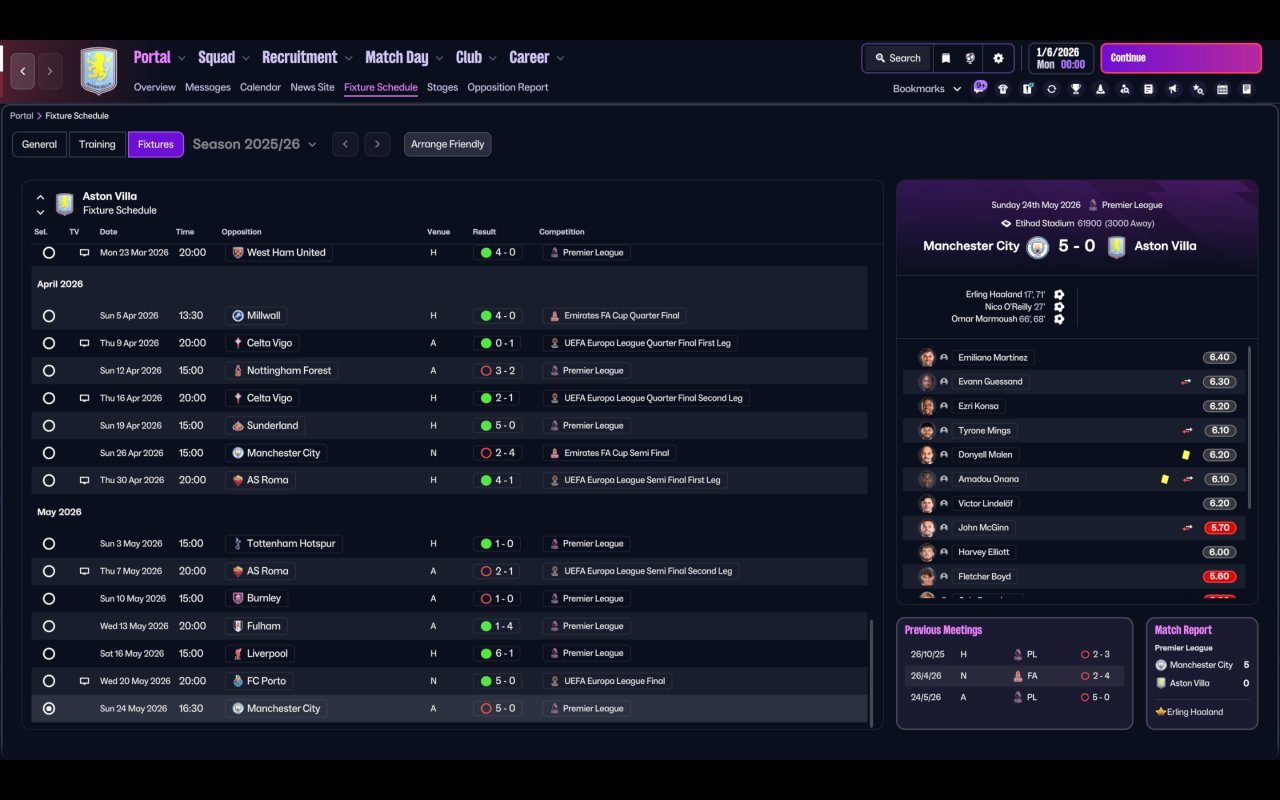The image size is (1280, 800).
Task: Click the Arrange Friendly button
Action: coord(447,144)
